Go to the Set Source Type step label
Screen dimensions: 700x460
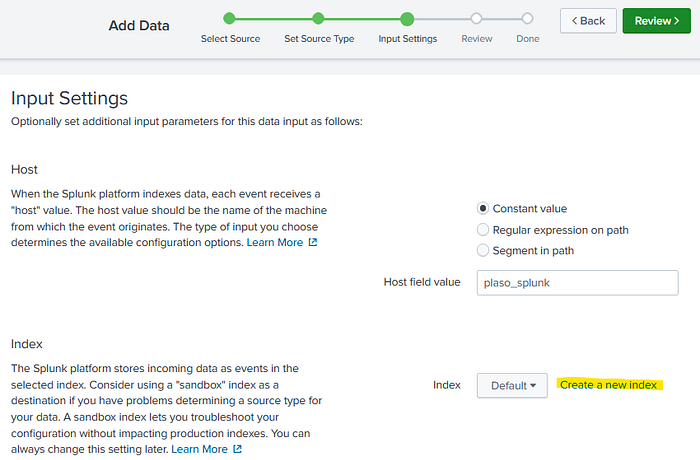[x=318, y=39]
